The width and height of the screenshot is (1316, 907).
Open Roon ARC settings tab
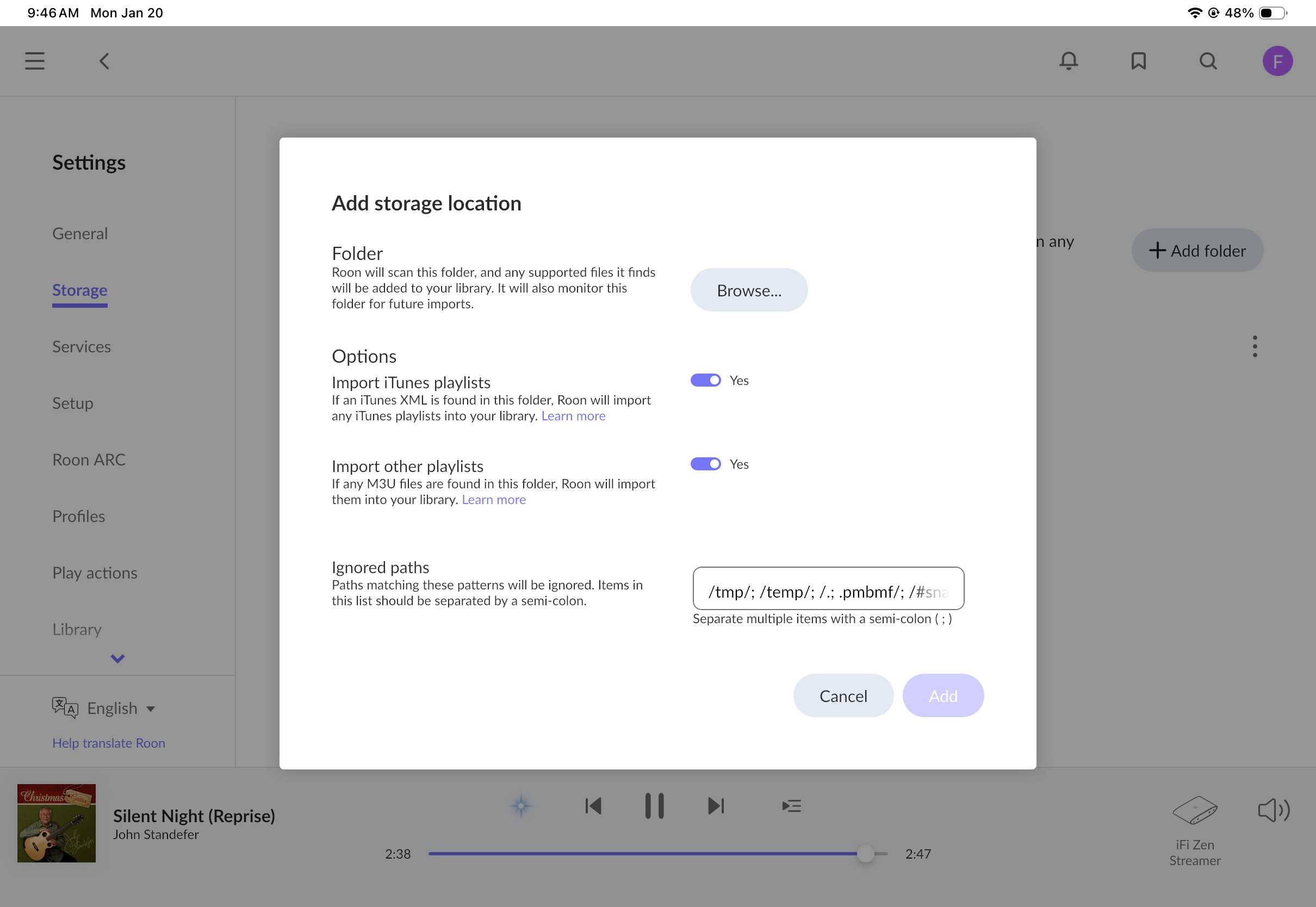(89, 459)
